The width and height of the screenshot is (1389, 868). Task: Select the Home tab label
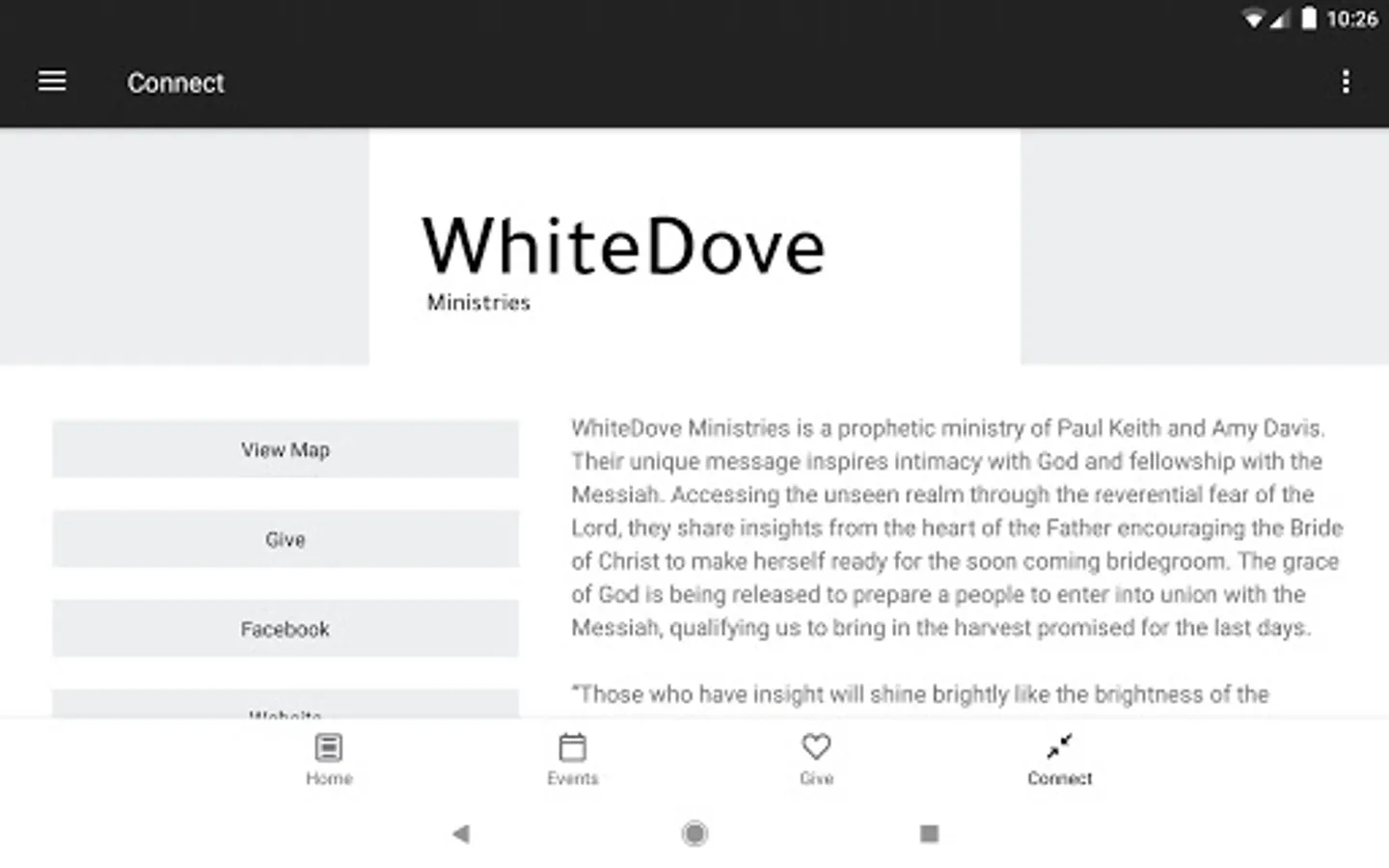click(329, 778)
